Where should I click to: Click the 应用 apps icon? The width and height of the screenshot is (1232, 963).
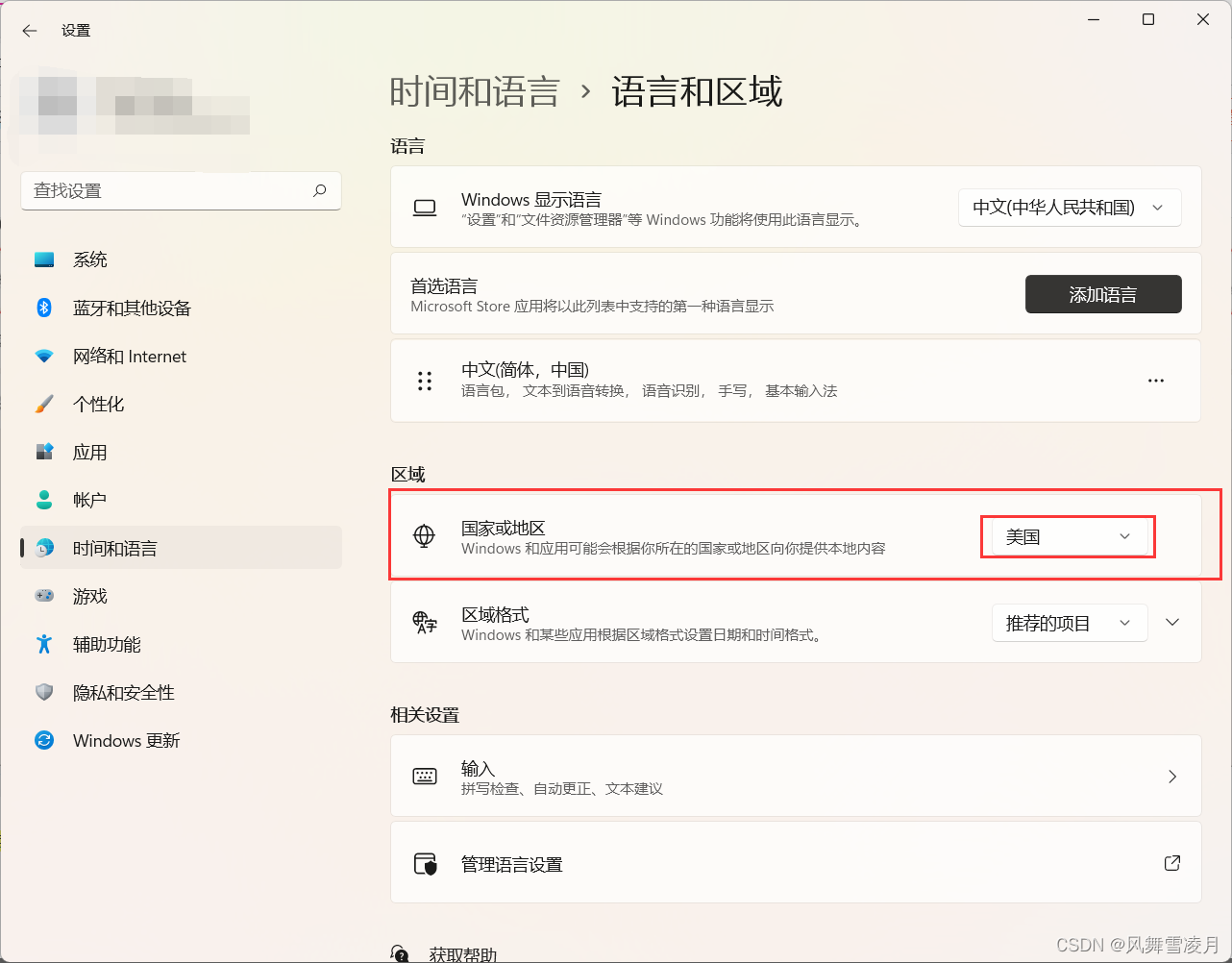[44, 452]
